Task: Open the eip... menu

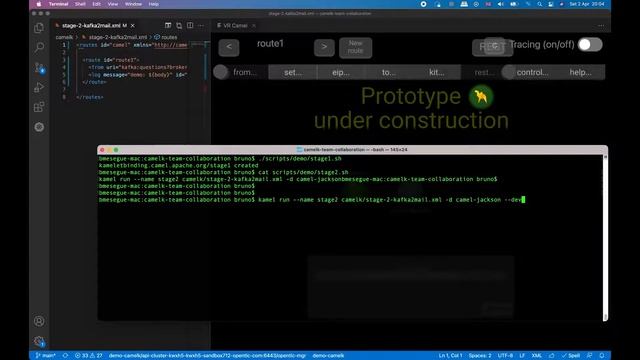Action: [x=341, y=72]
